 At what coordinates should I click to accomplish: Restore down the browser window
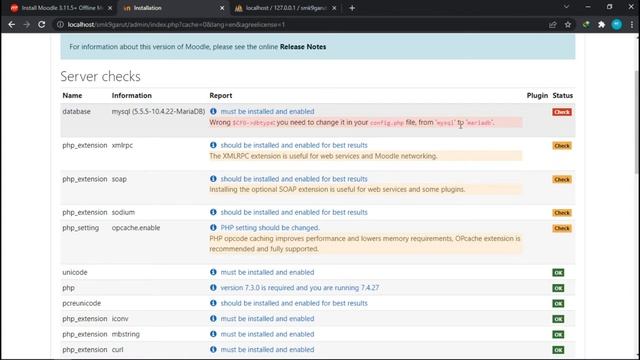coord(609,7)
